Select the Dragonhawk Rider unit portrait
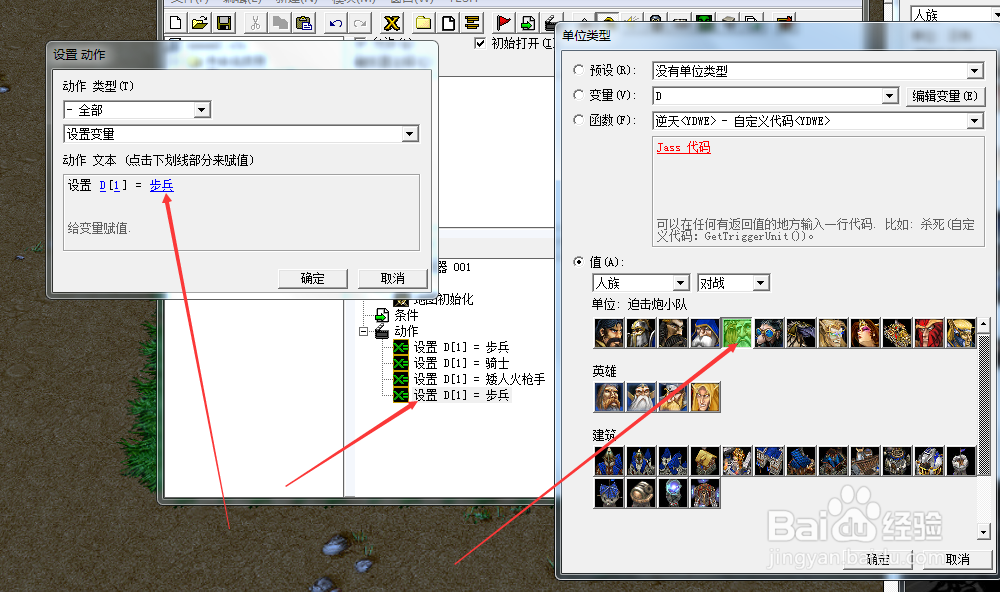The image size is (1000, 592). pos(960,332)
